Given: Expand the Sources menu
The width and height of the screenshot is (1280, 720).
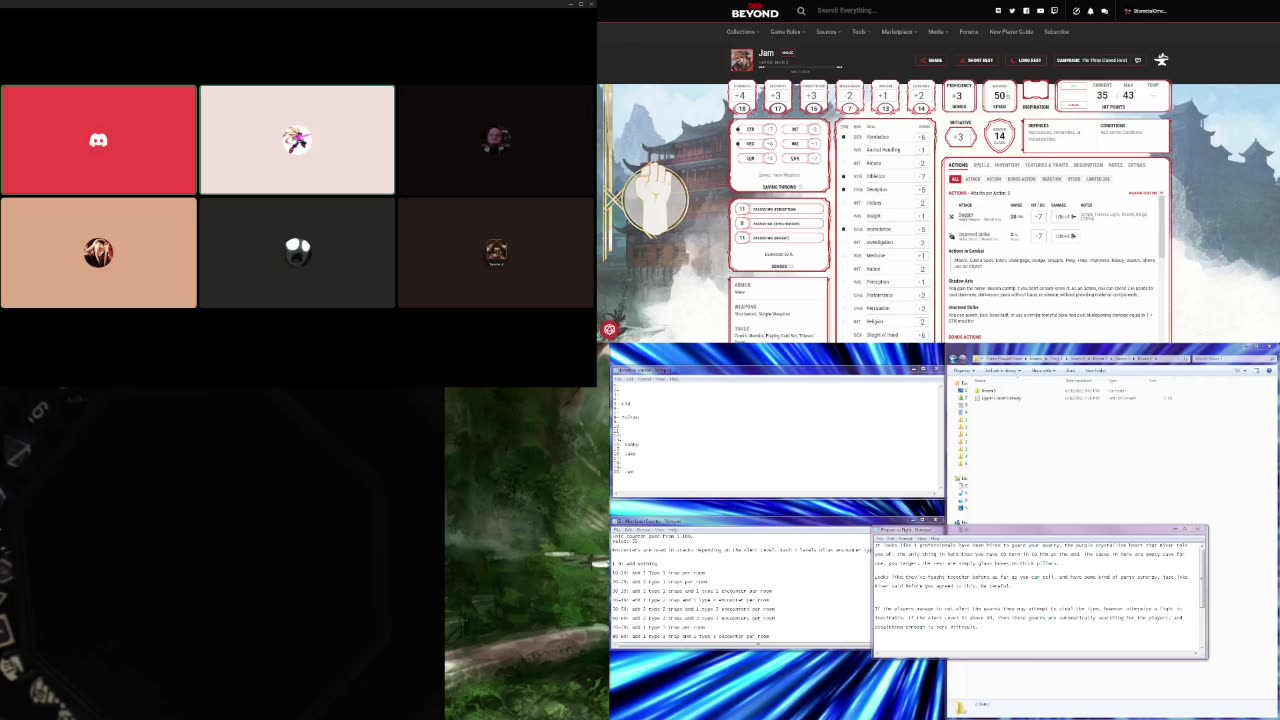Looking at the screenshot, I should [x=827, y=32].
